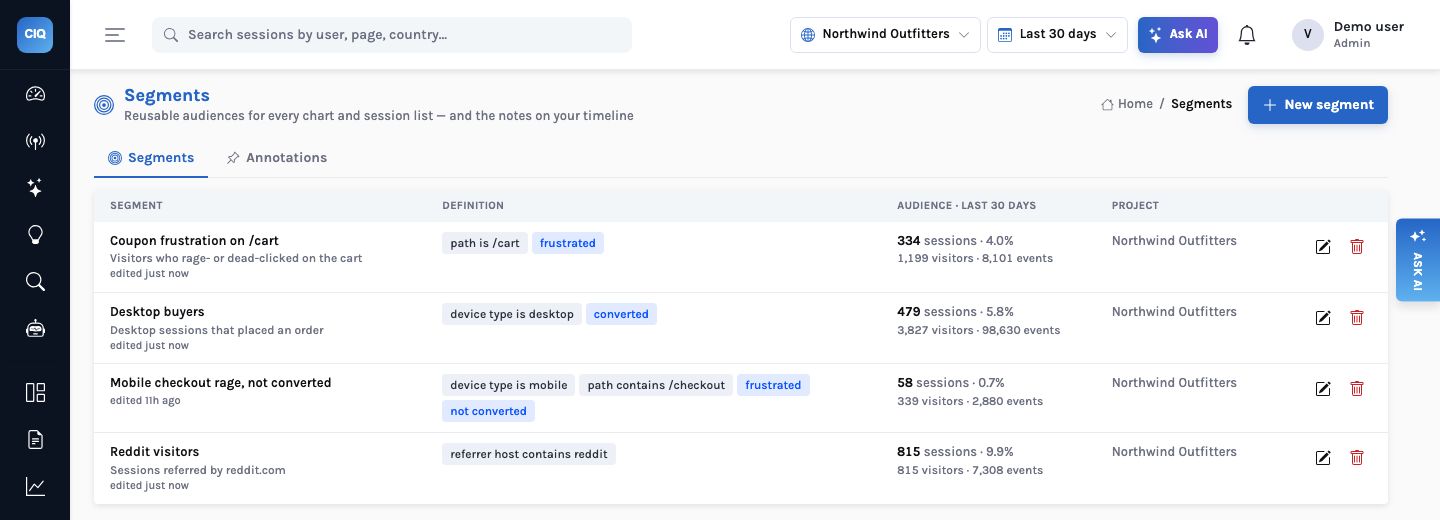Select the Reddit visitors segment name
Screen dimensions: 1440x520
[154, 452]
